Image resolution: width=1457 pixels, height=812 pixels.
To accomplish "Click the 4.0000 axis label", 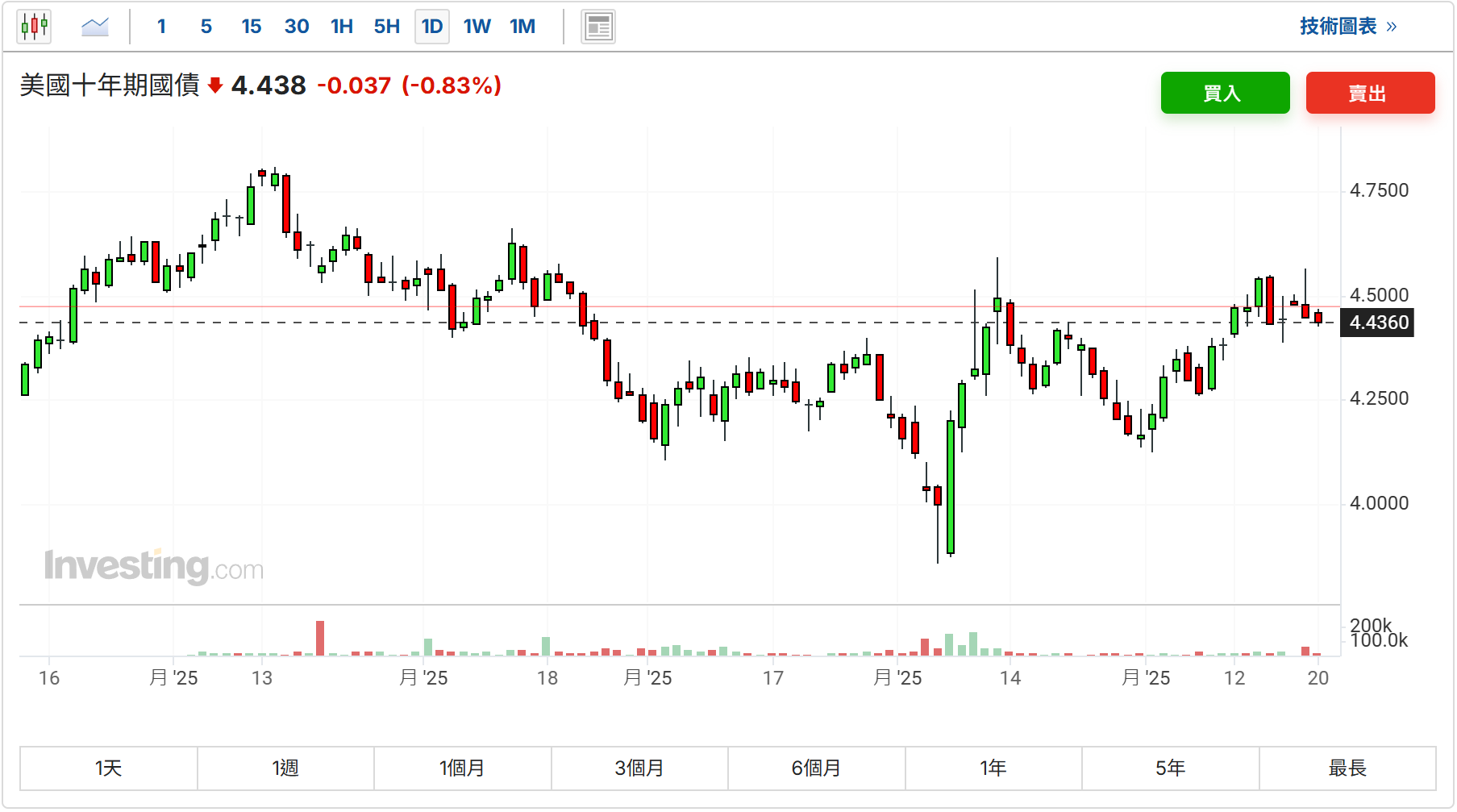I will 1379,503.
